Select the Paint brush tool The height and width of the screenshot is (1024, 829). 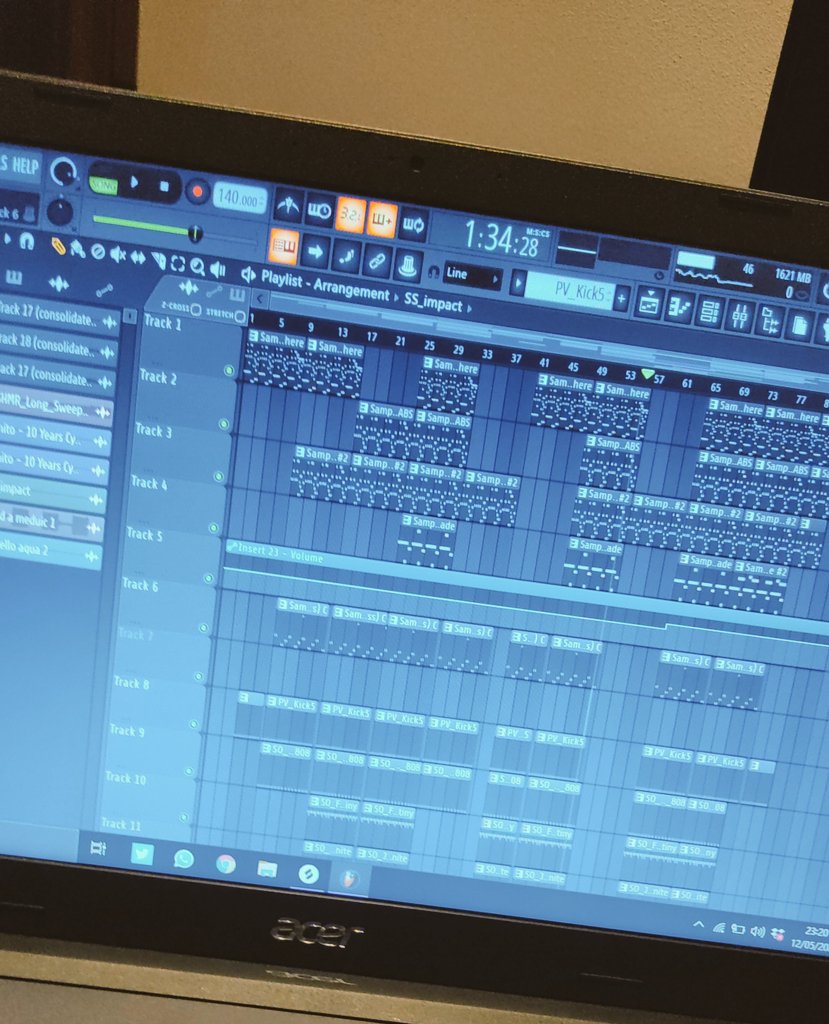click(x=78, y=249)
